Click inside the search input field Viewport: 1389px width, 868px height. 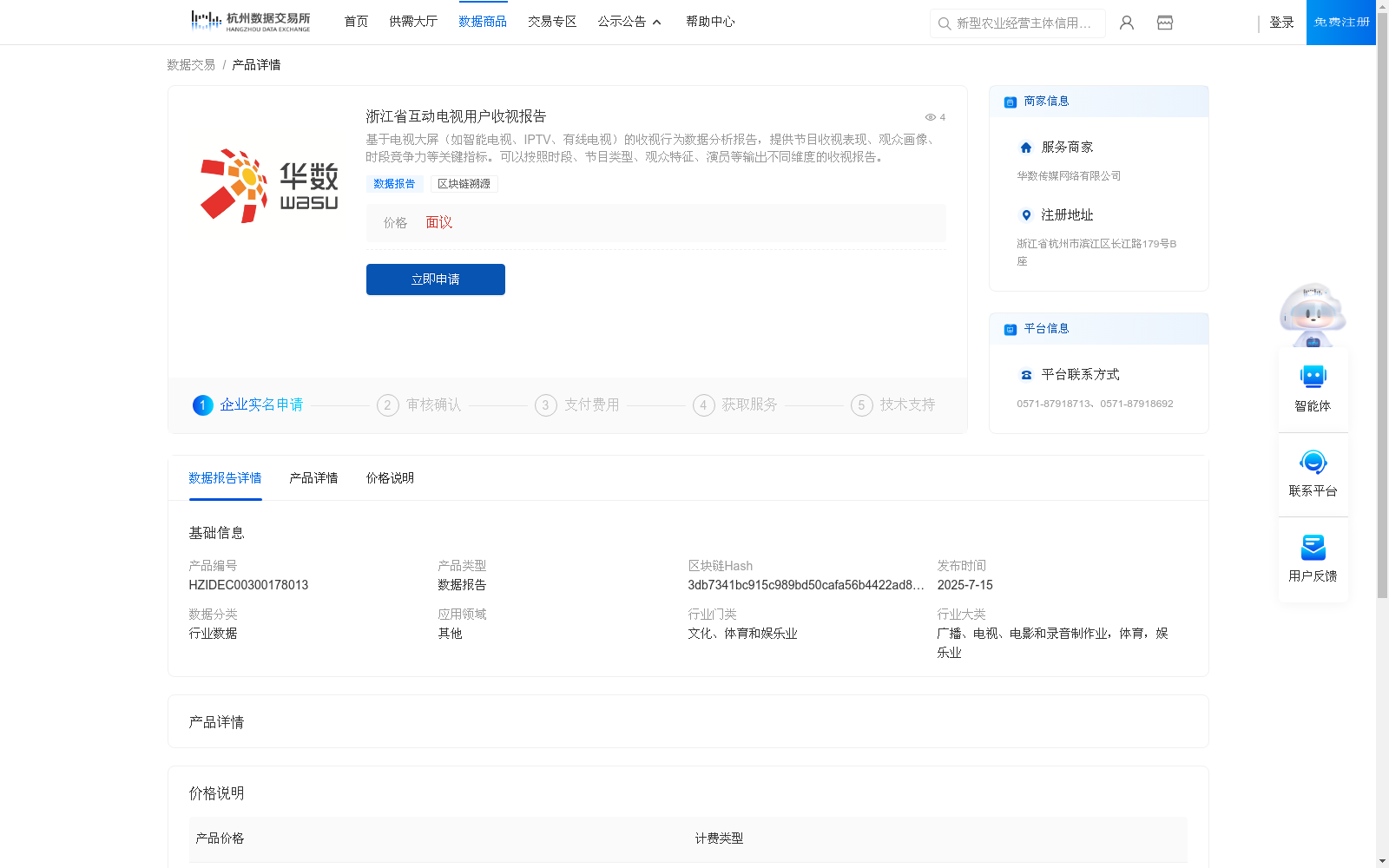click(1024, 23)
